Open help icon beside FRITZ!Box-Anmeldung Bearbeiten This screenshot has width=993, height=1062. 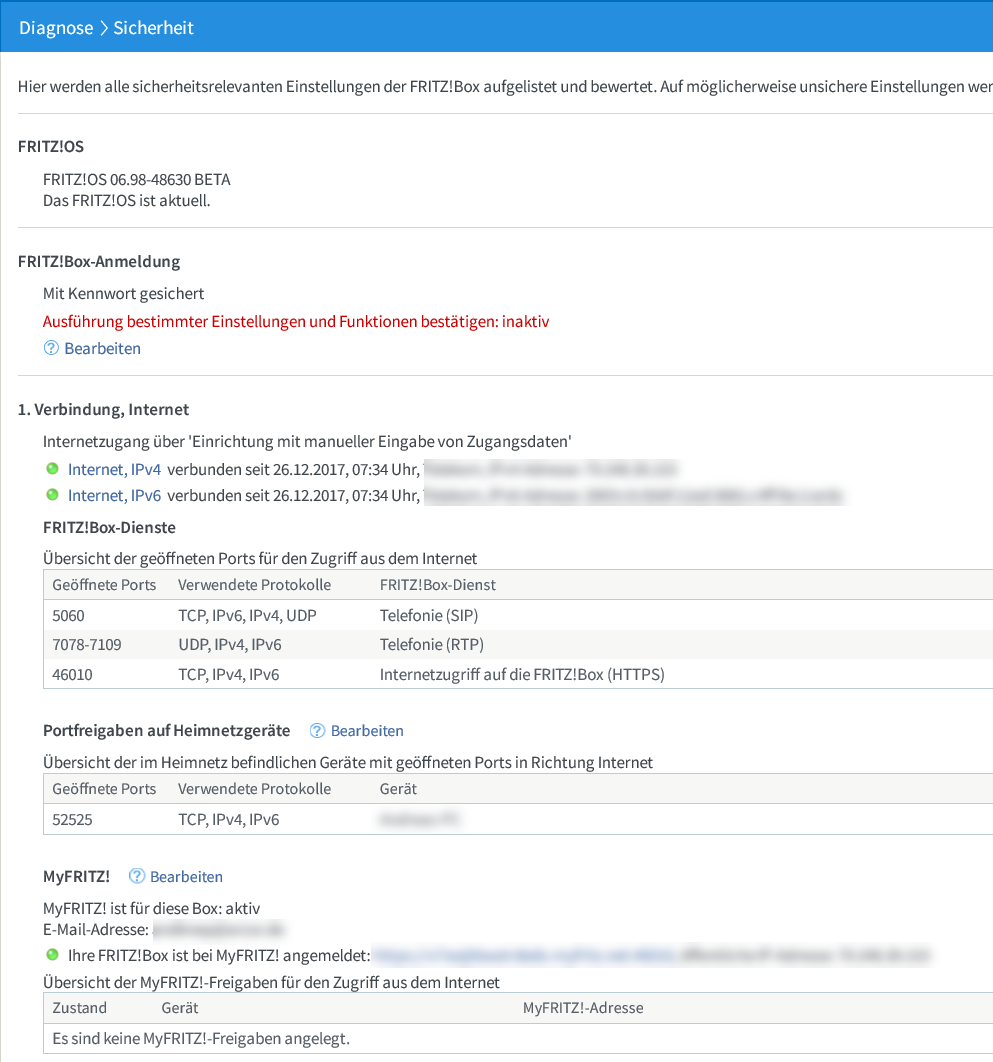point(51,348)
